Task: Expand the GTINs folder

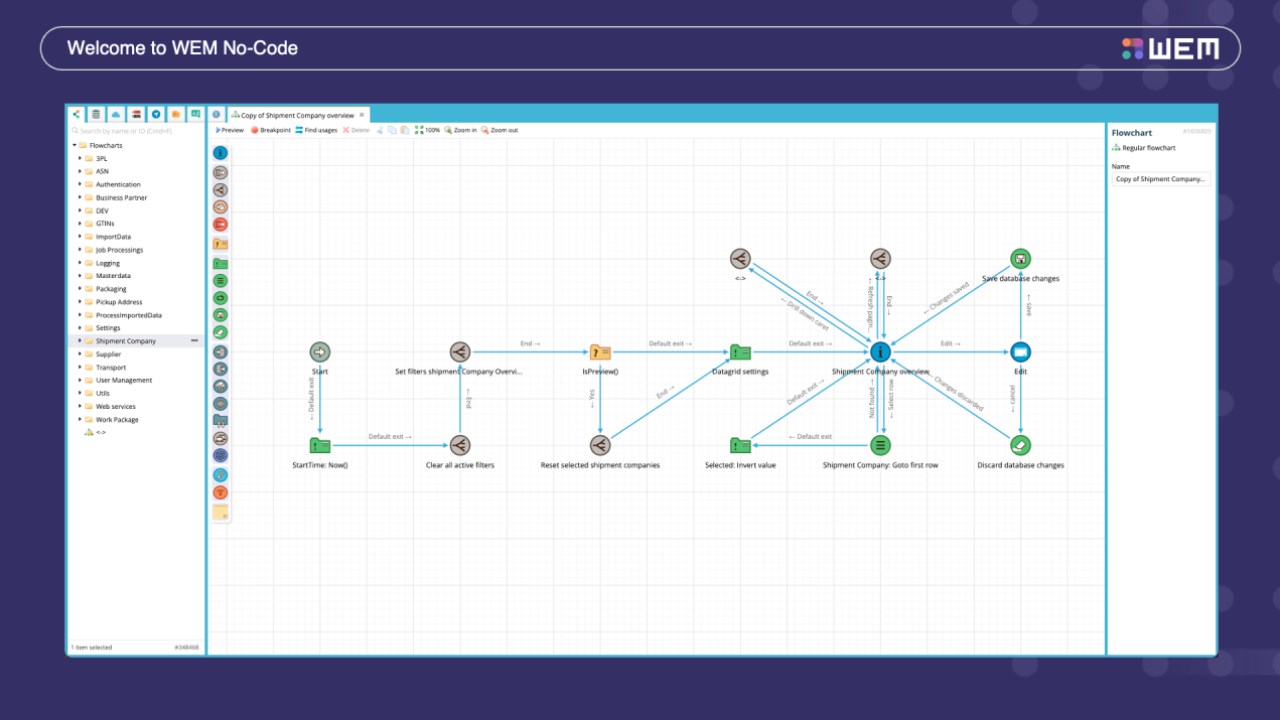Action: pyautogui.click(x=80, y=223)
